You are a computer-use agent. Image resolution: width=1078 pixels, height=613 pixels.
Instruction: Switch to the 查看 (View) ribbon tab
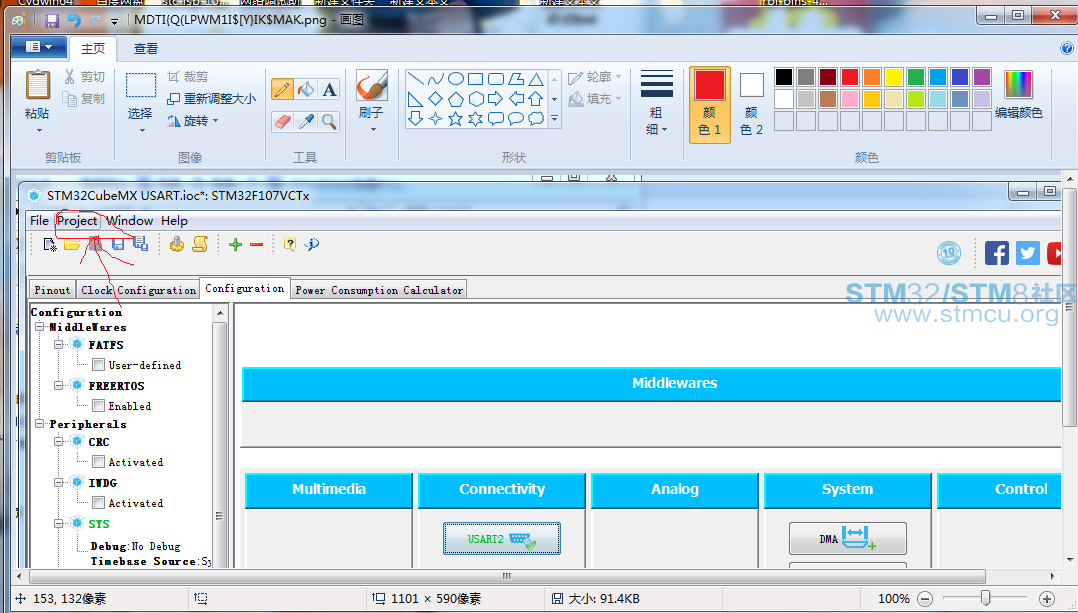pyautogui.click(x=145, y=49)
